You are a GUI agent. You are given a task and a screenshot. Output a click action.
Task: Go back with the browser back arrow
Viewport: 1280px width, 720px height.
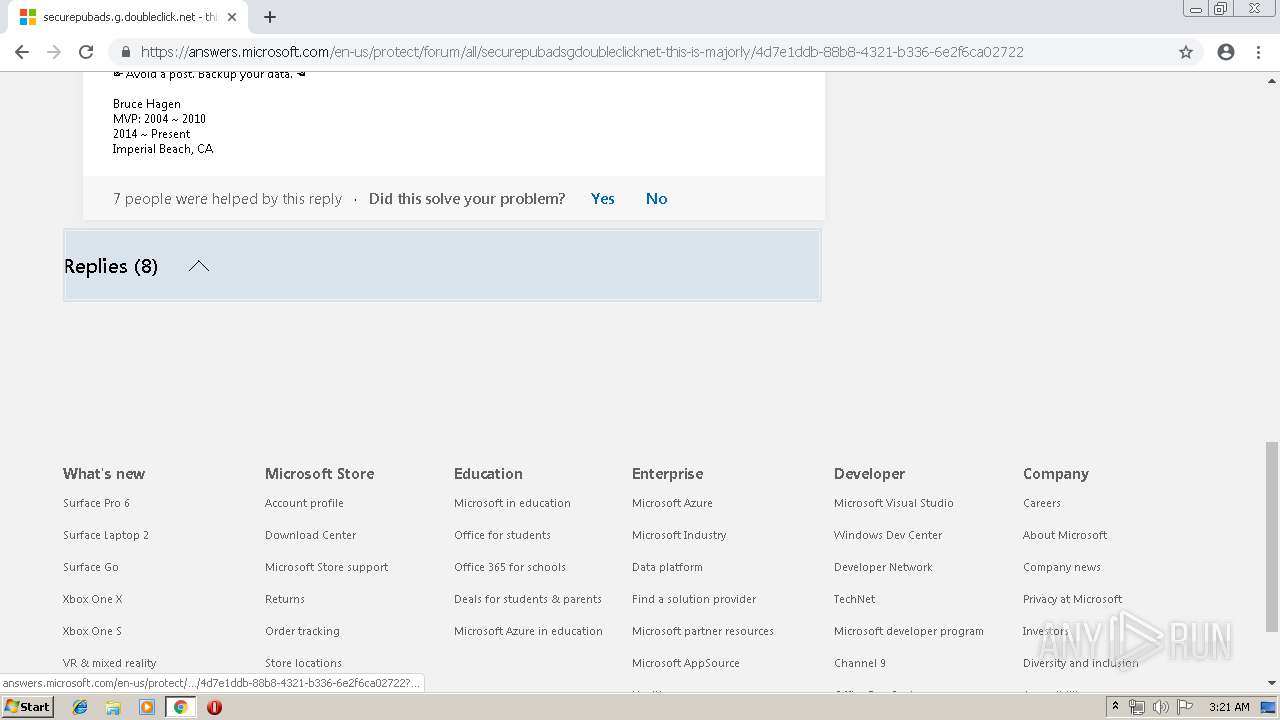click(x=22, y=52)
